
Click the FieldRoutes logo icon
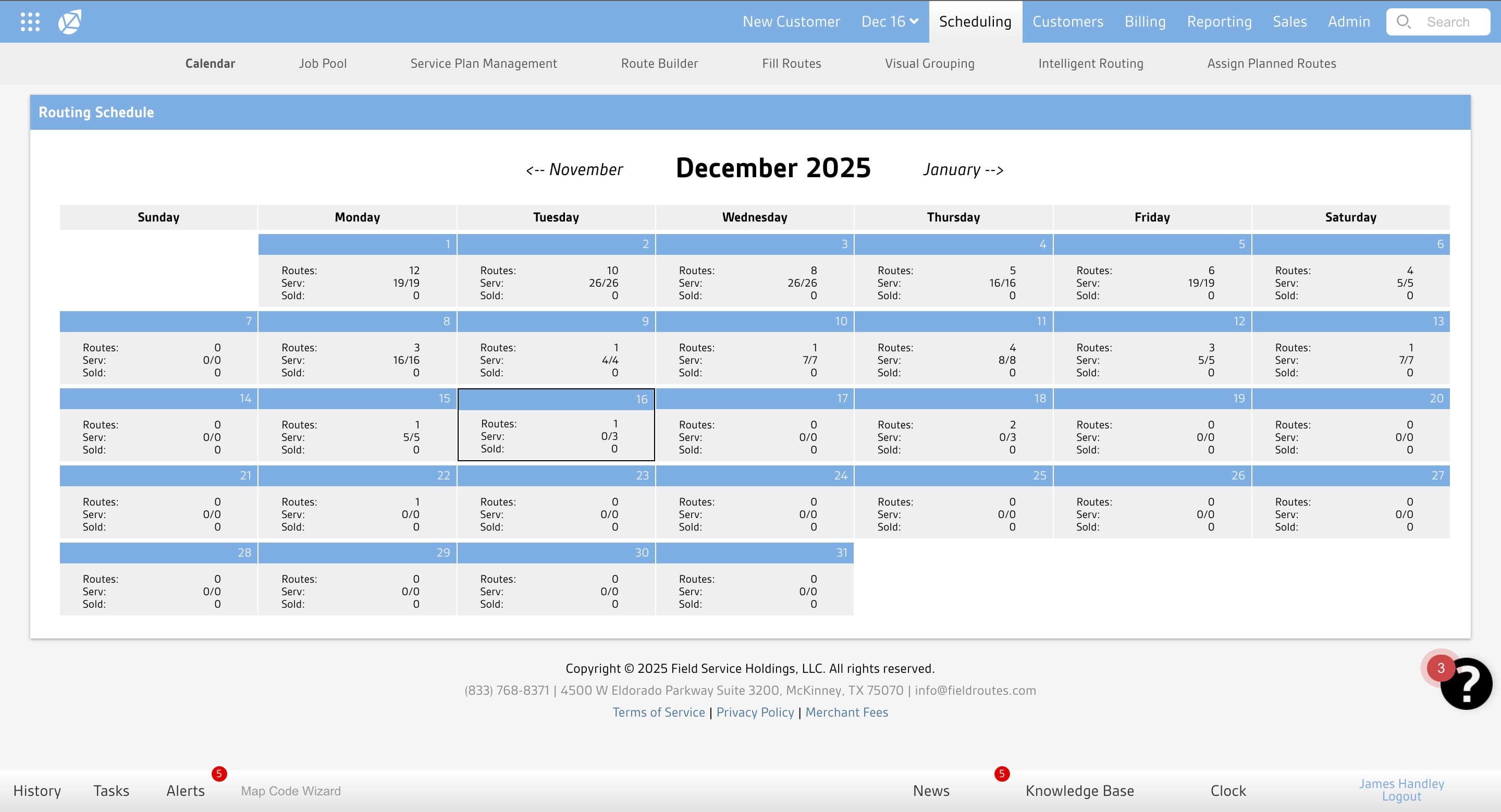(x=69, y=21)
